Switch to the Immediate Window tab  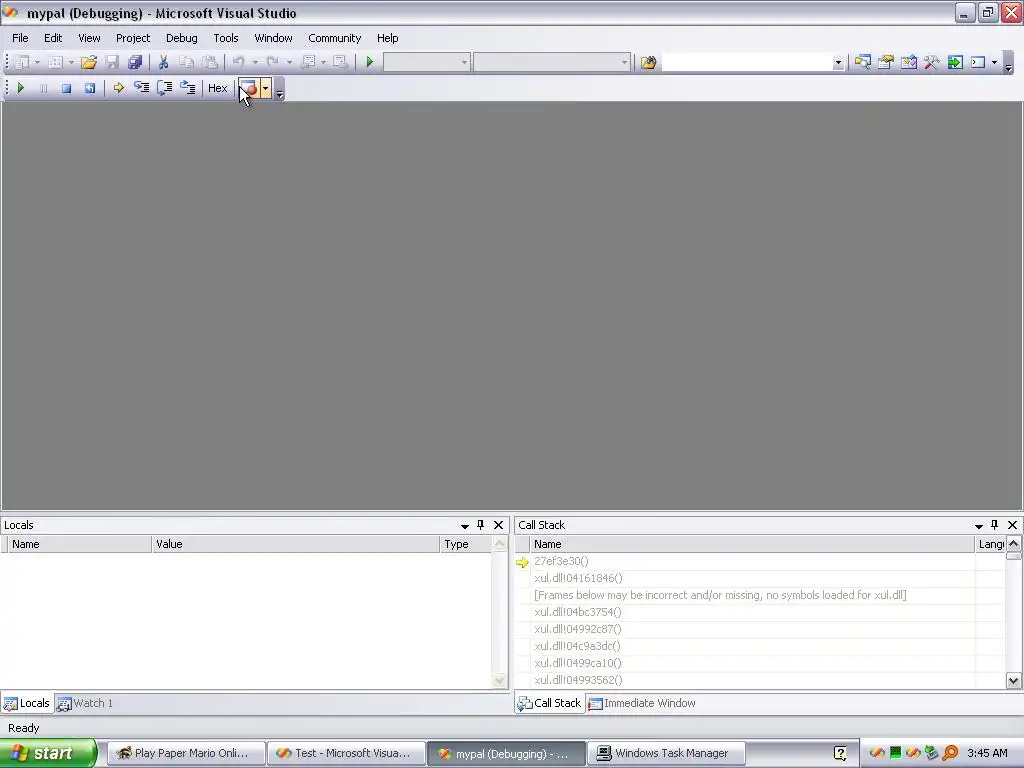[643, 703]
